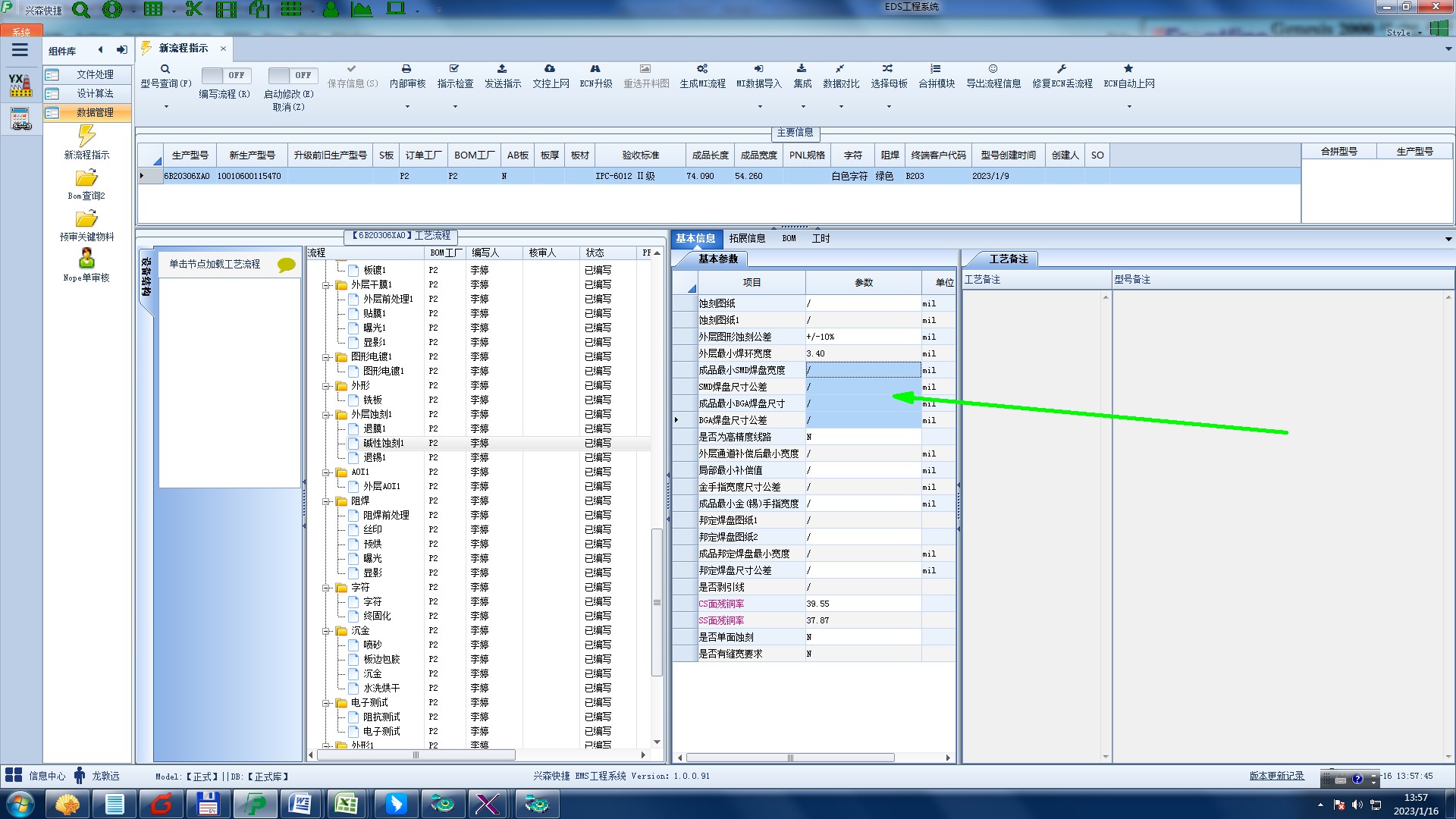Open the Bom查询2 folder icon
Screen dimensions: 1456x819
click(86, 178)
